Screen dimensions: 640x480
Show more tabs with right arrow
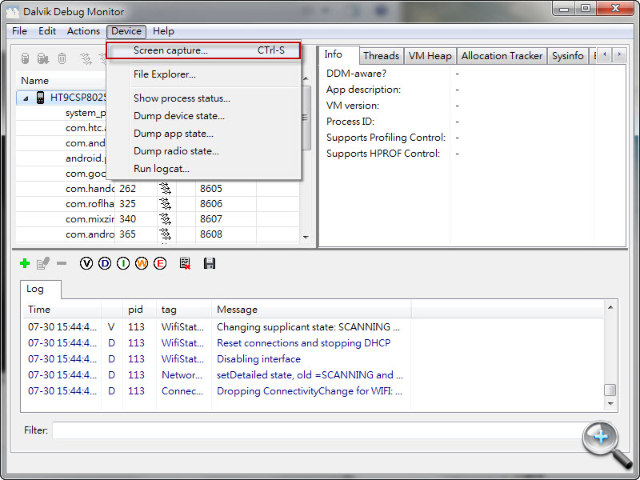click(x=619, y=55)
